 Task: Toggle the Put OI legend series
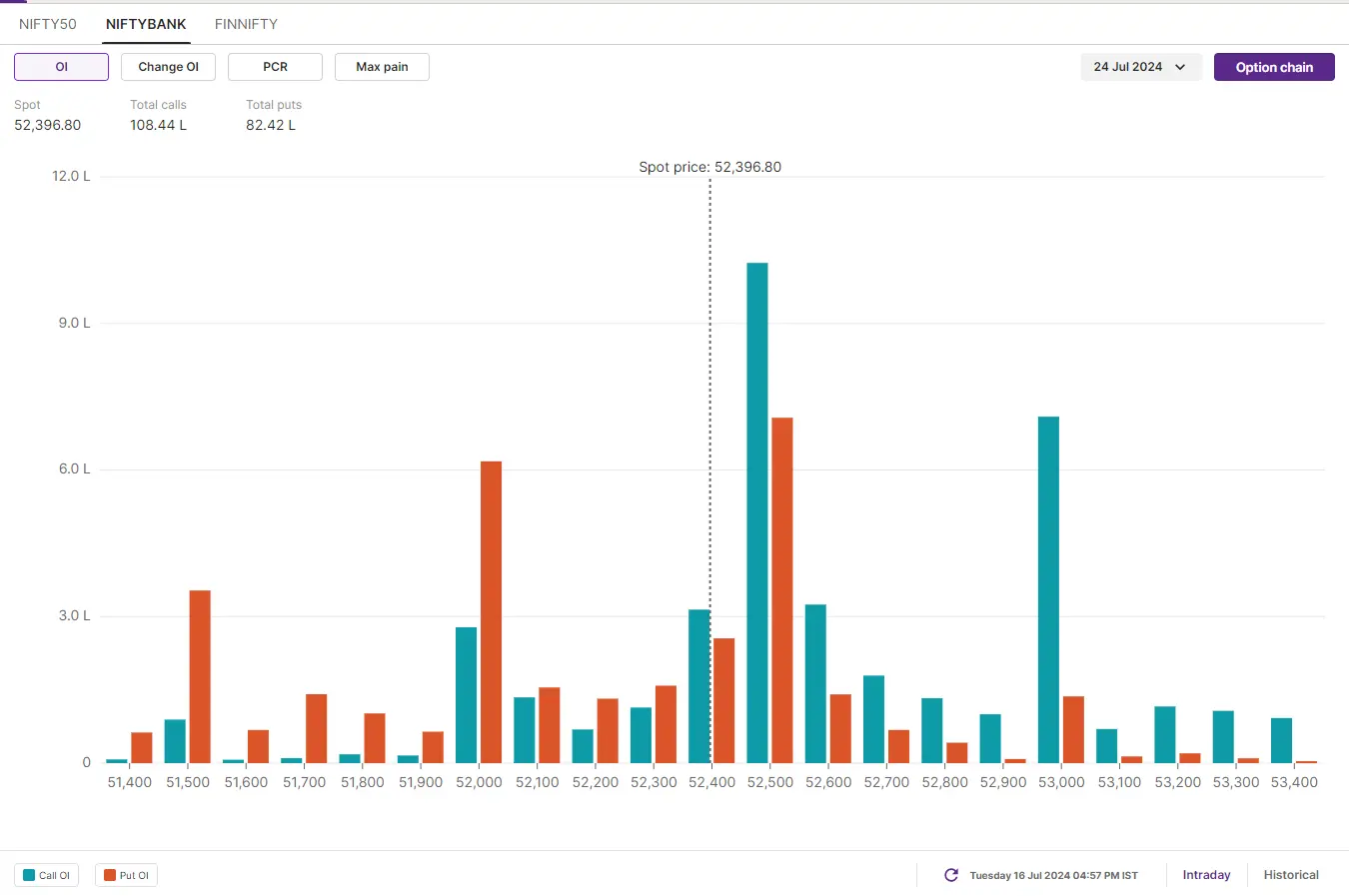[126, 875]
